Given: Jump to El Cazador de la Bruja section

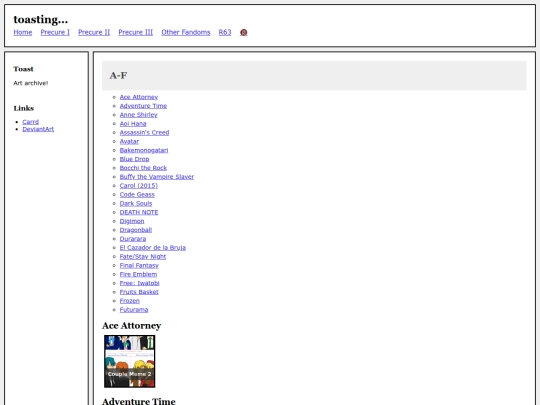Looking at the screenshot, I should 153,248.
